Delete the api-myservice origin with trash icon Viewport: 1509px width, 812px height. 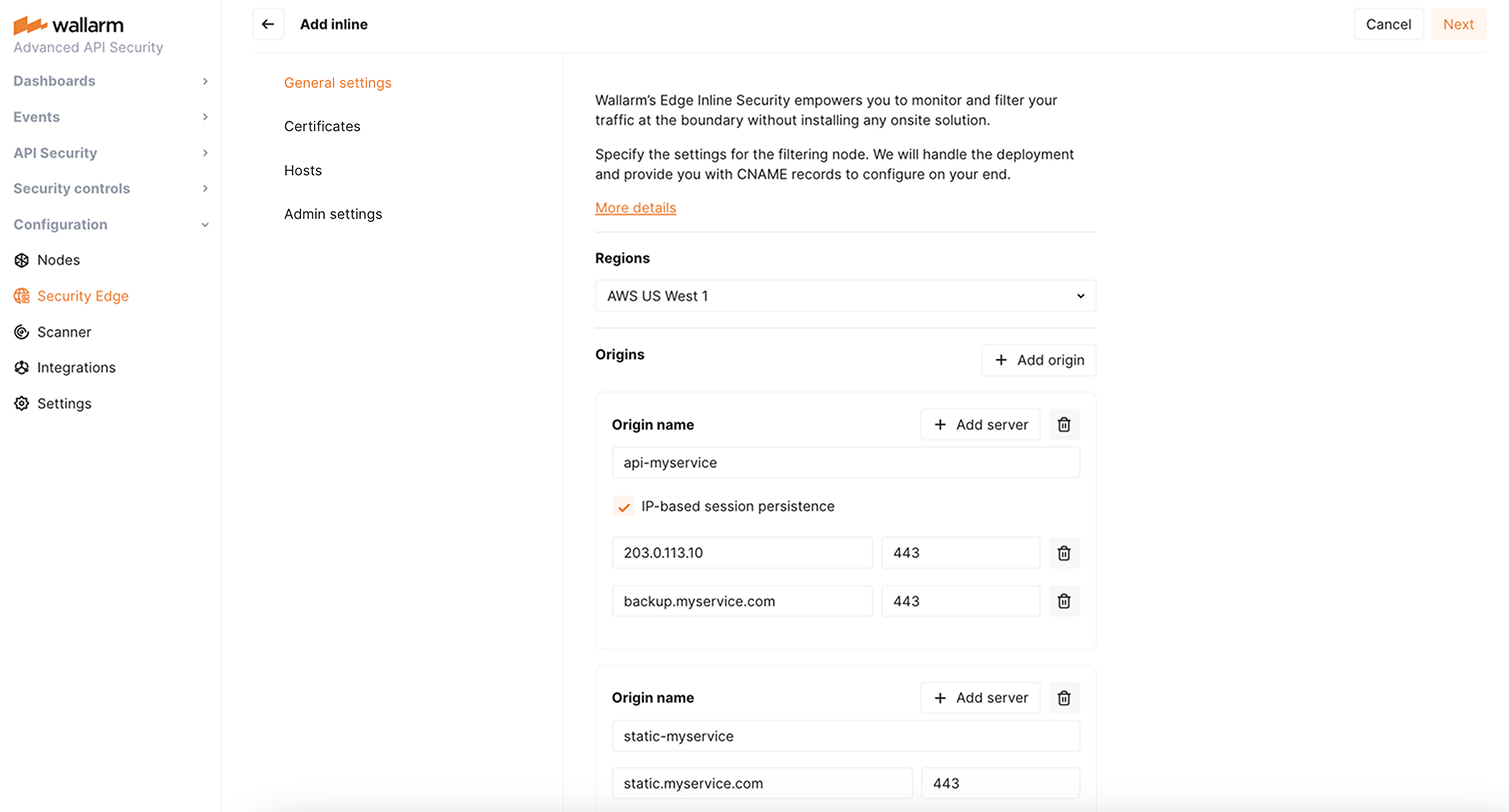click(1064, 425)
